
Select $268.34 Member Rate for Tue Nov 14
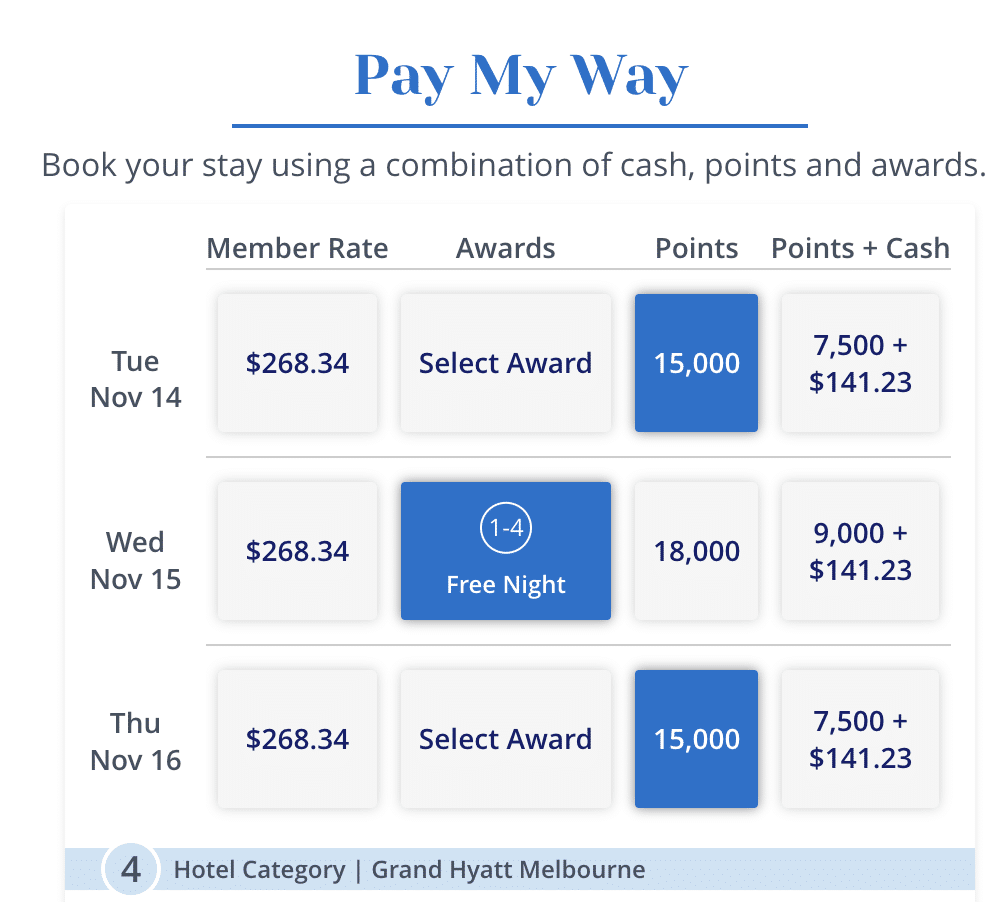297,363
